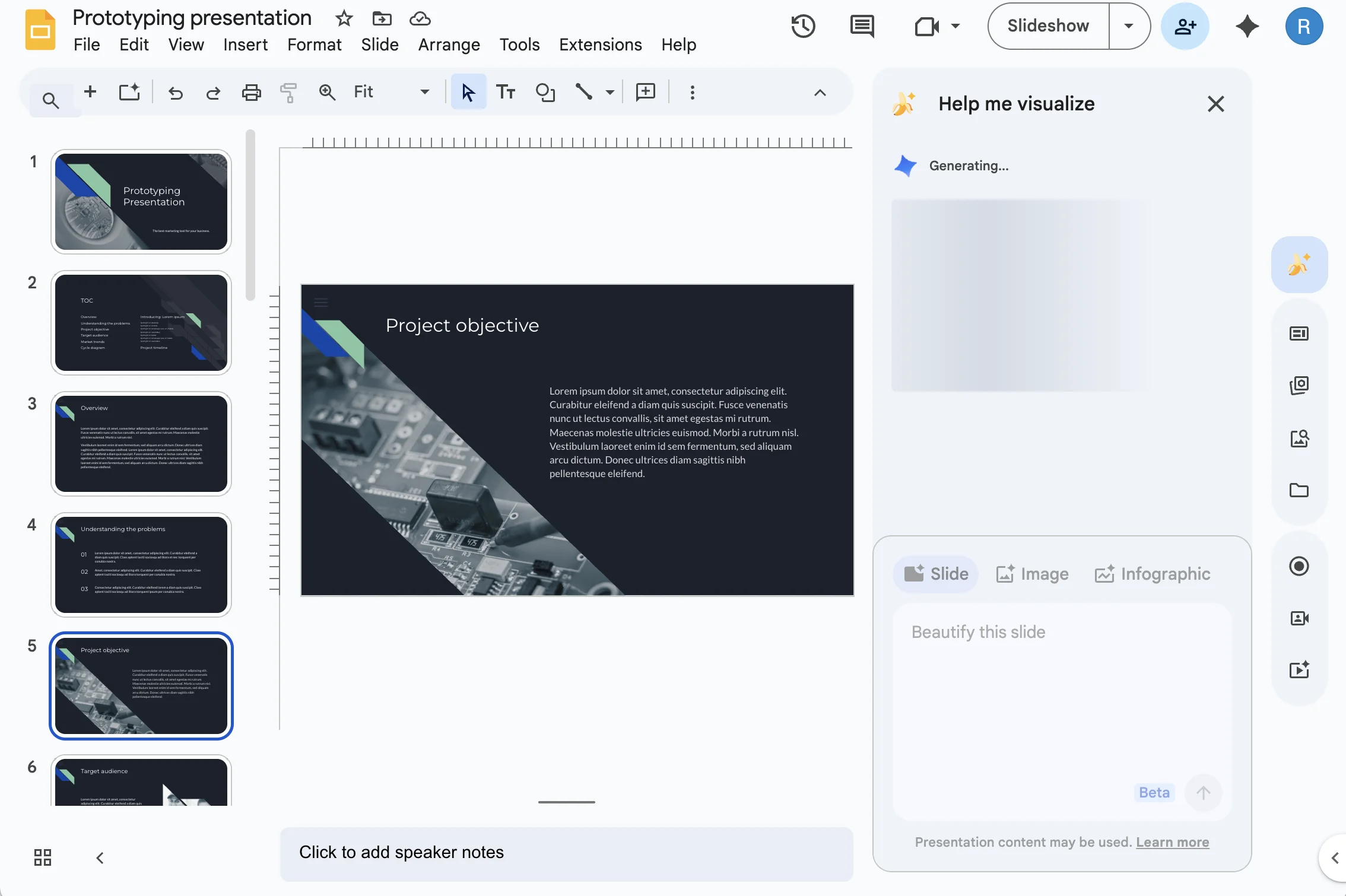
Task: Open the Learn more link
Action: 1172,842
